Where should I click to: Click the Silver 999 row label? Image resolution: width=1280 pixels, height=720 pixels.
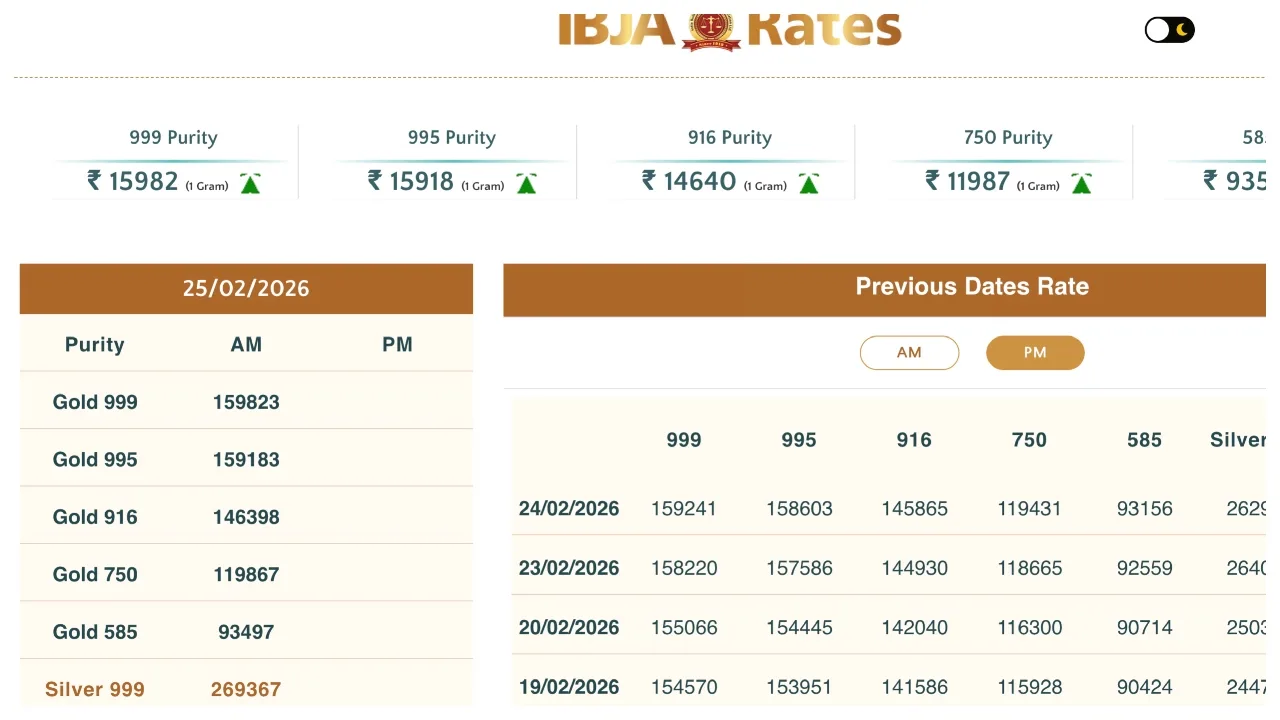click(x=95, y=689)
